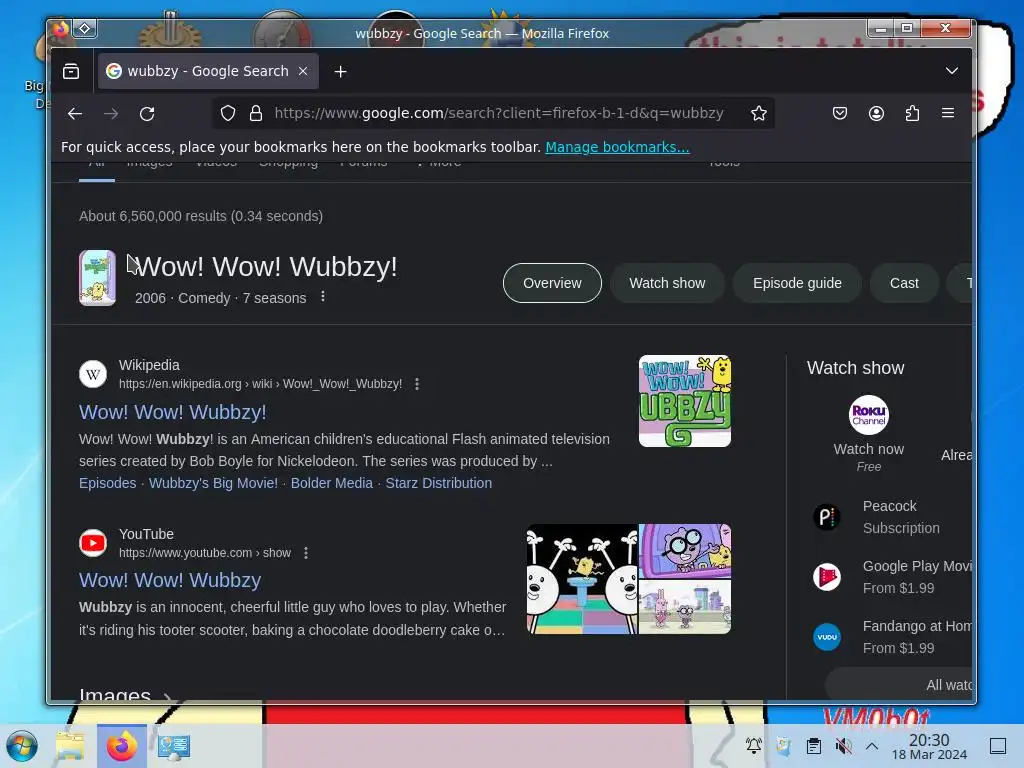This screenshot has width=1024, height=768.
Task: Open the All watch options button
Action: [x=899, y=685]
